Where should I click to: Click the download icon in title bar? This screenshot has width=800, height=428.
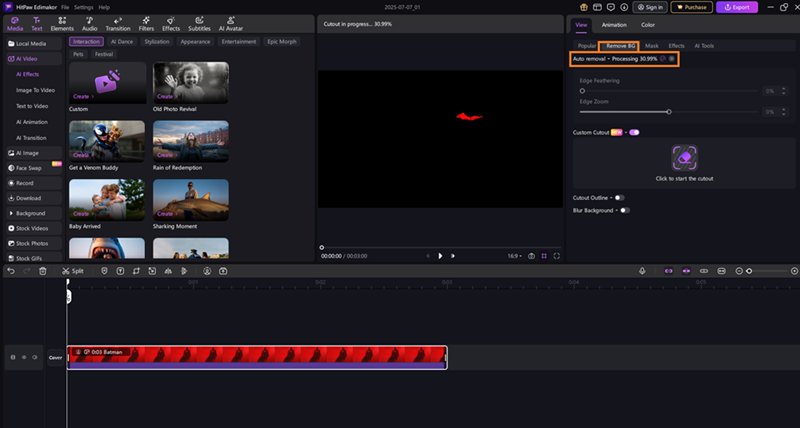624,7
